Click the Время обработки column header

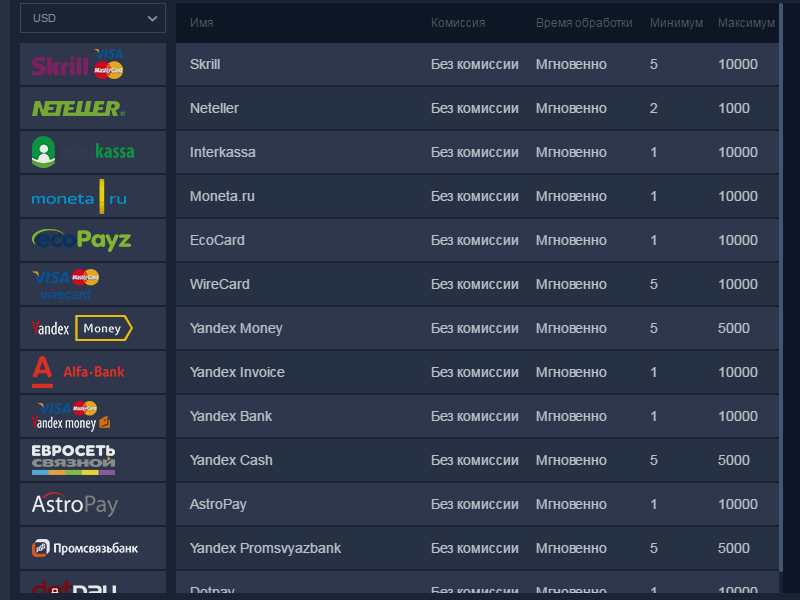coord(584,23)
